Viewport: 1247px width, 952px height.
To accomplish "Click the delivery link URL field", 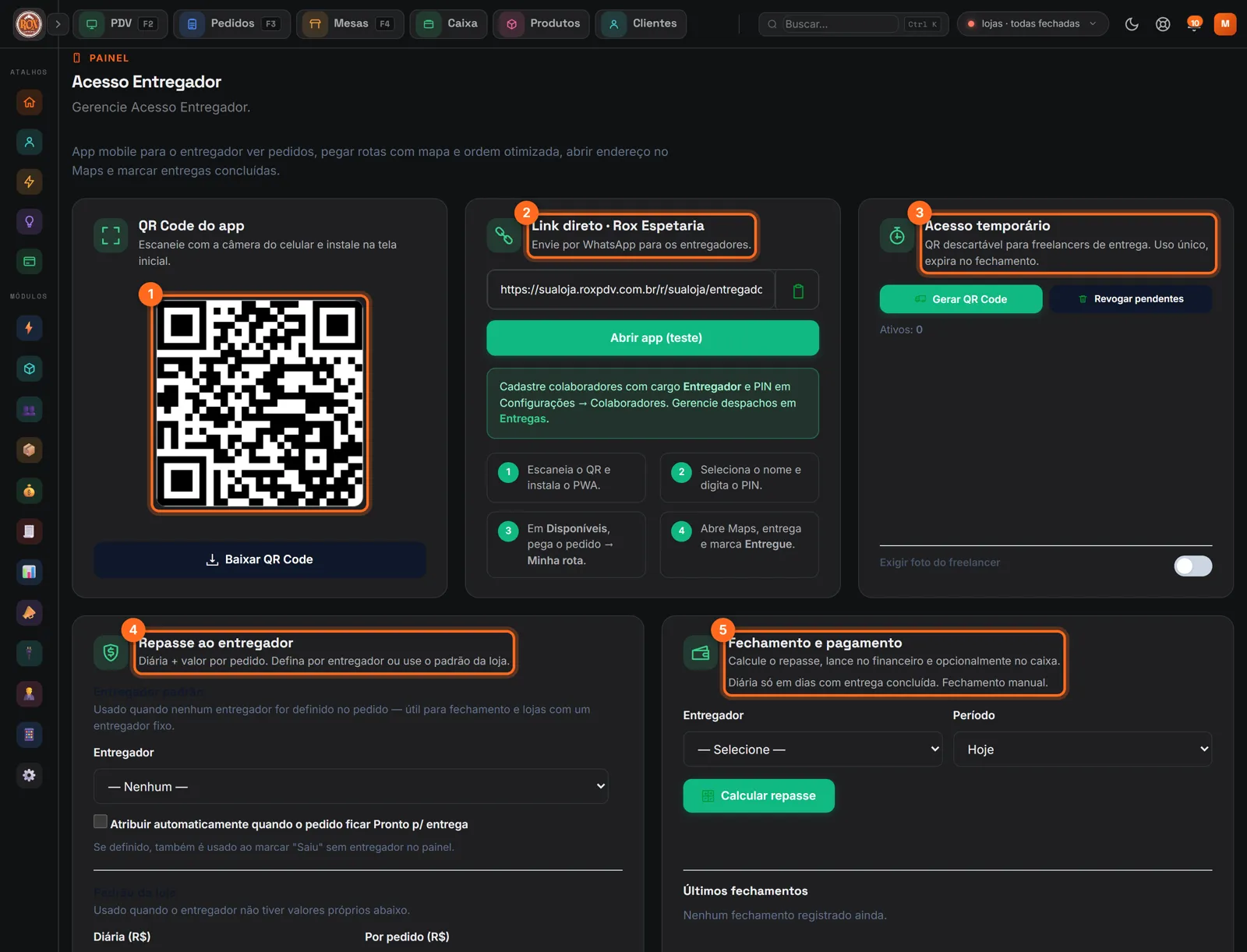I will [x=631, y=290].
